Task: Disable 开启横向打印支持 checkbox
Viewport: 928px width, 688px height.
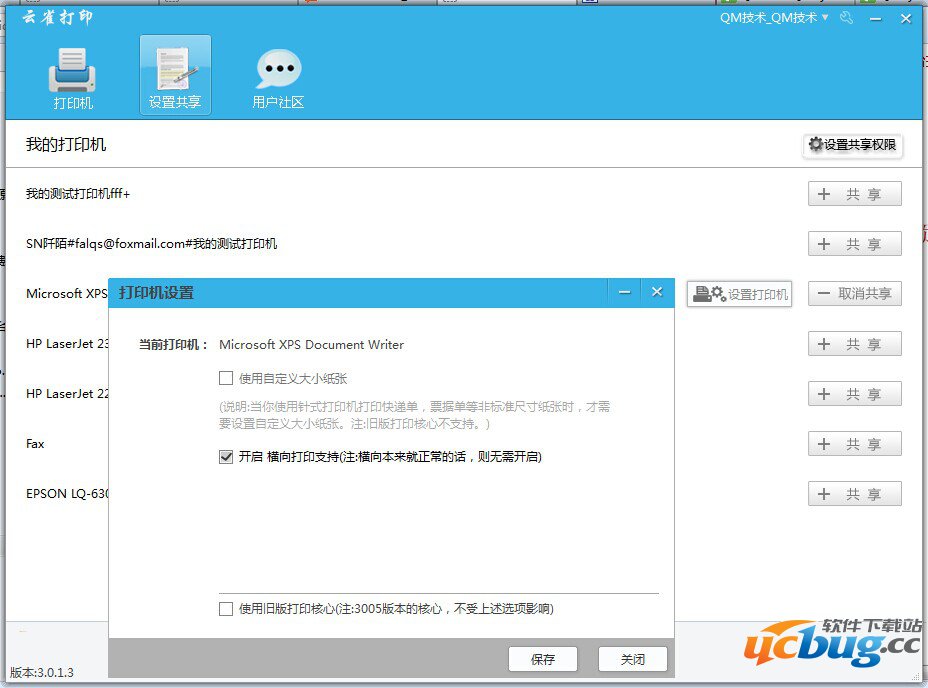Action: click(226, 456)
